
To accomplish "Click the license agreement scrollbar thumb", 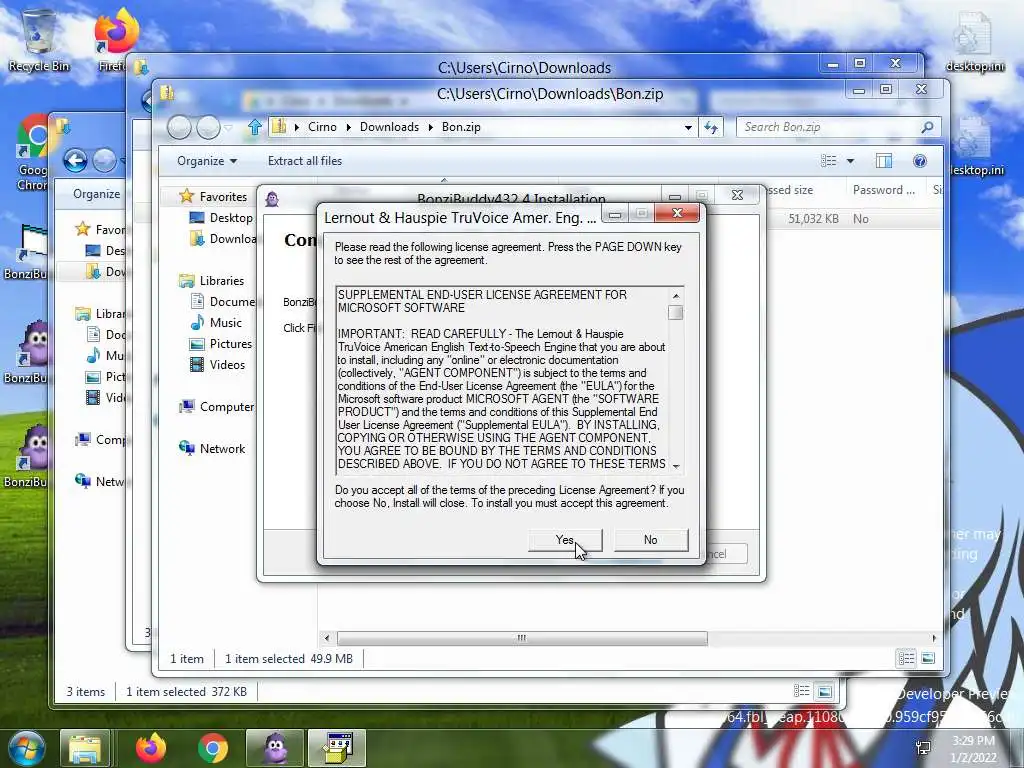I will (x=676, y=313).
